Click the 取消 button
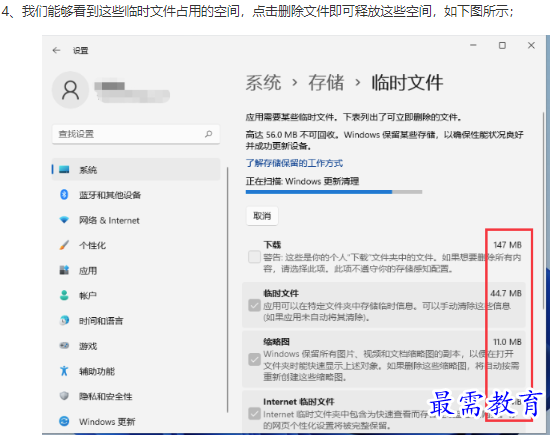The width and height of the screenshot is (551, 435). pos(262,216)
